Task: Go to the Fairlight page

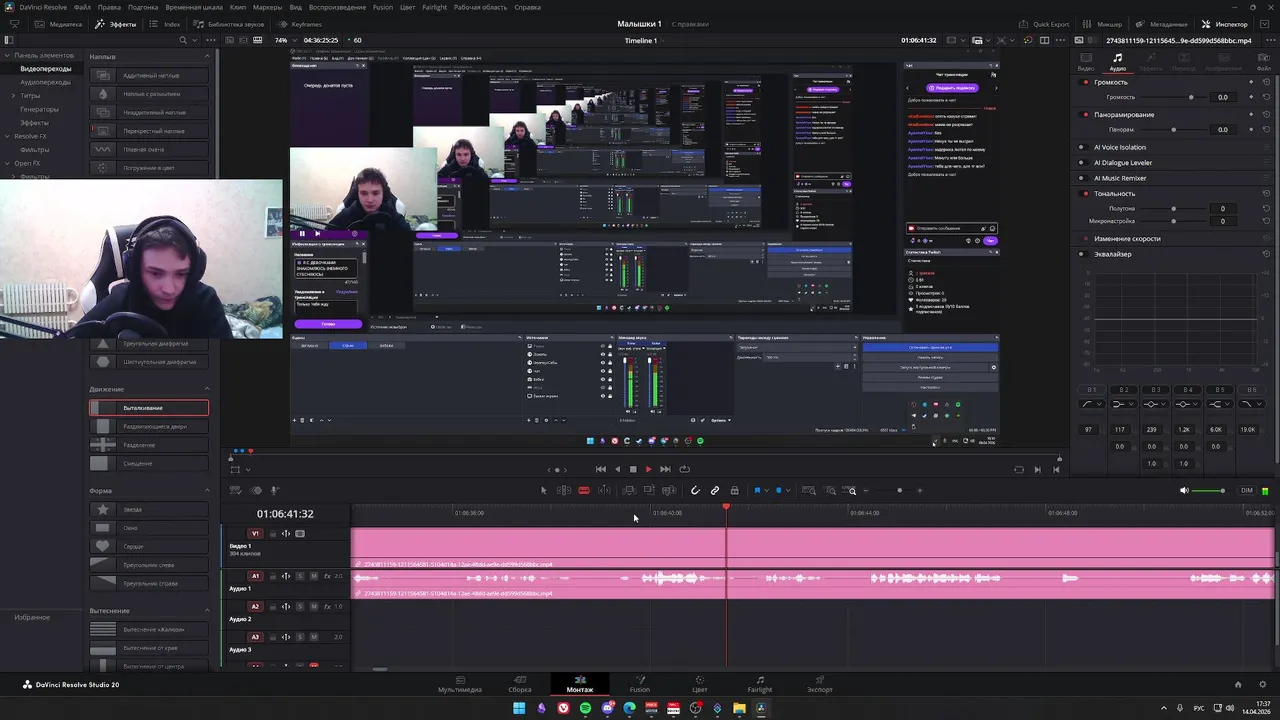Action: pos(760,684)
